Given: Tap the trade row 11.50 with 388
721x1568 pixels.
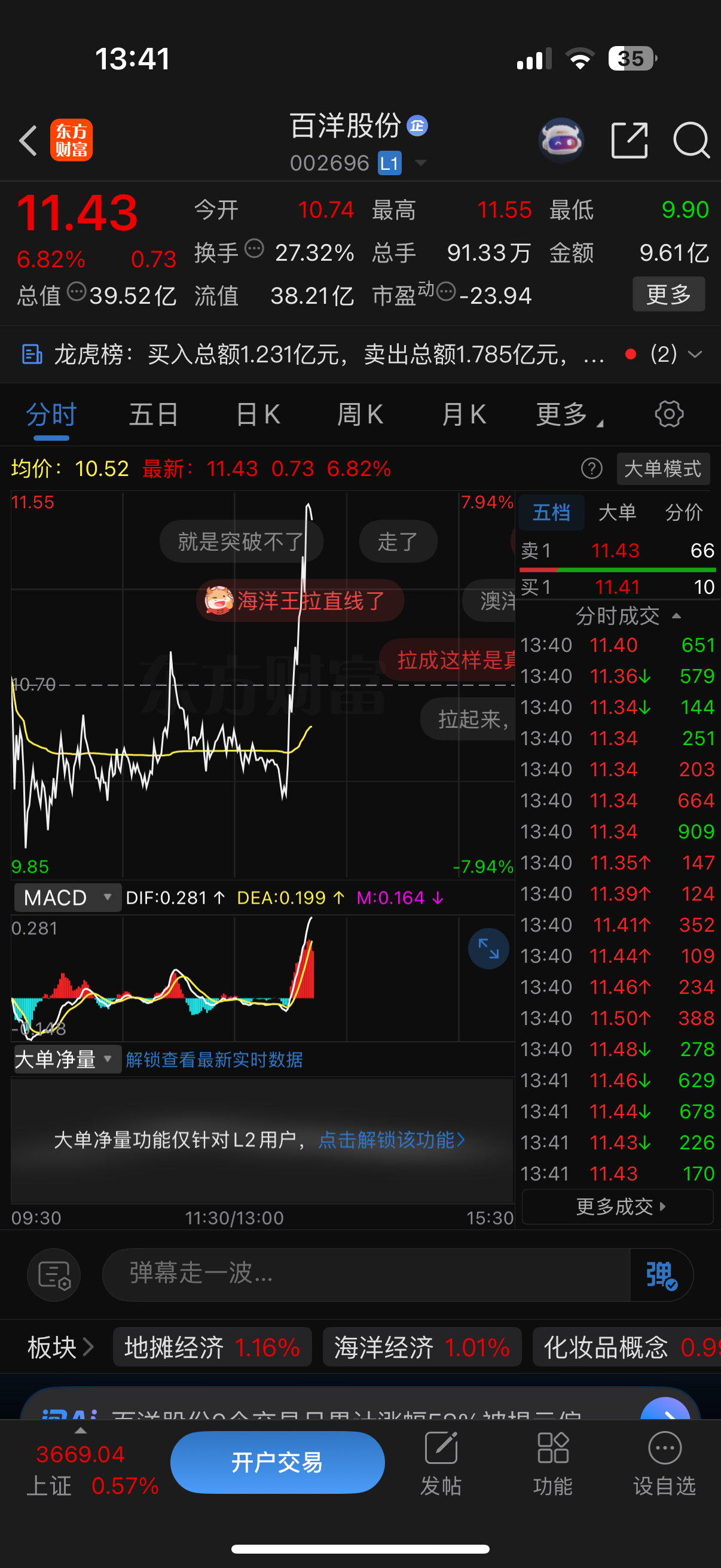Looking at the screenshot, I should tap(618, 1018).
